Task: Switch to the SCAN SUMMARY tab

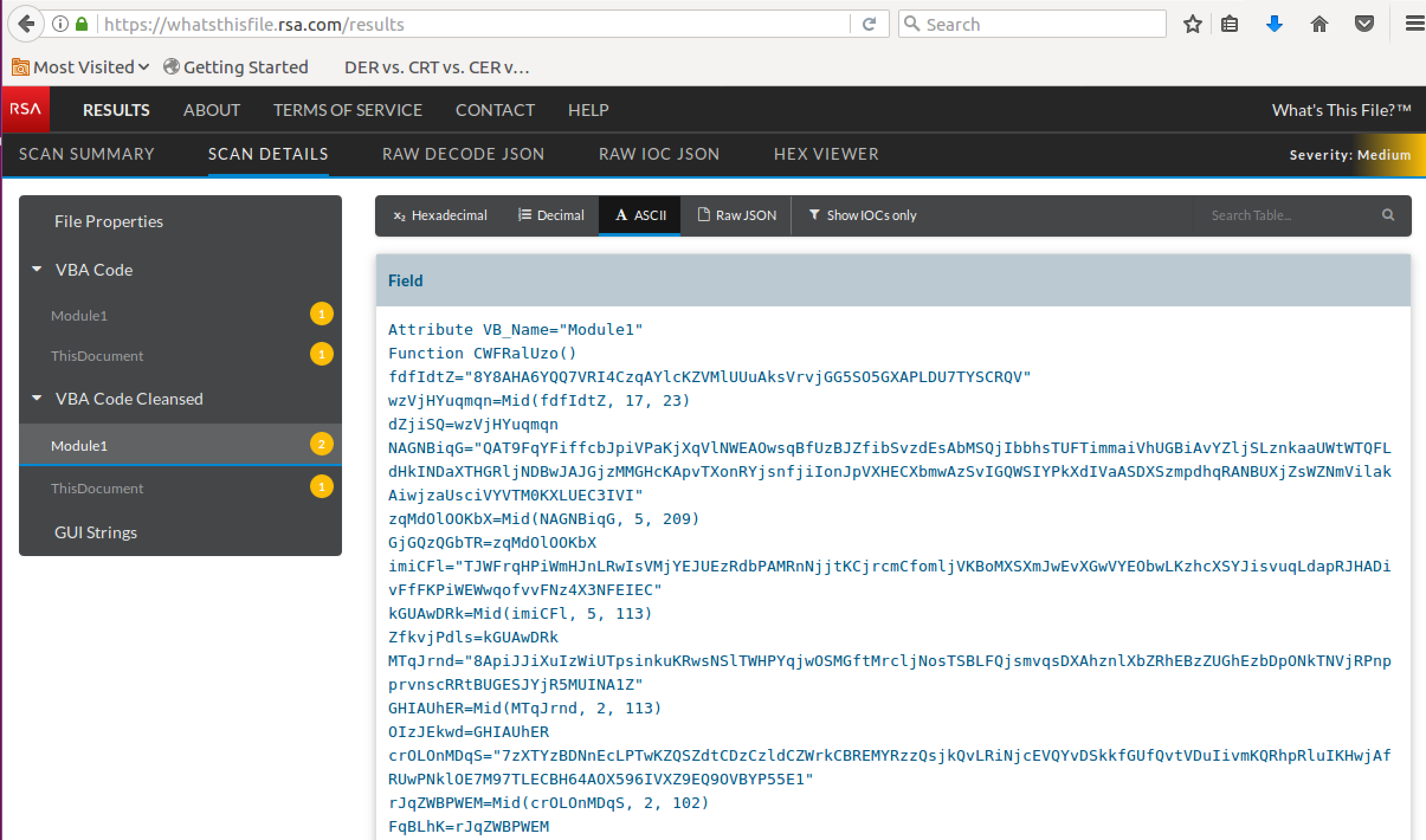Action: [x=86, y=154]
